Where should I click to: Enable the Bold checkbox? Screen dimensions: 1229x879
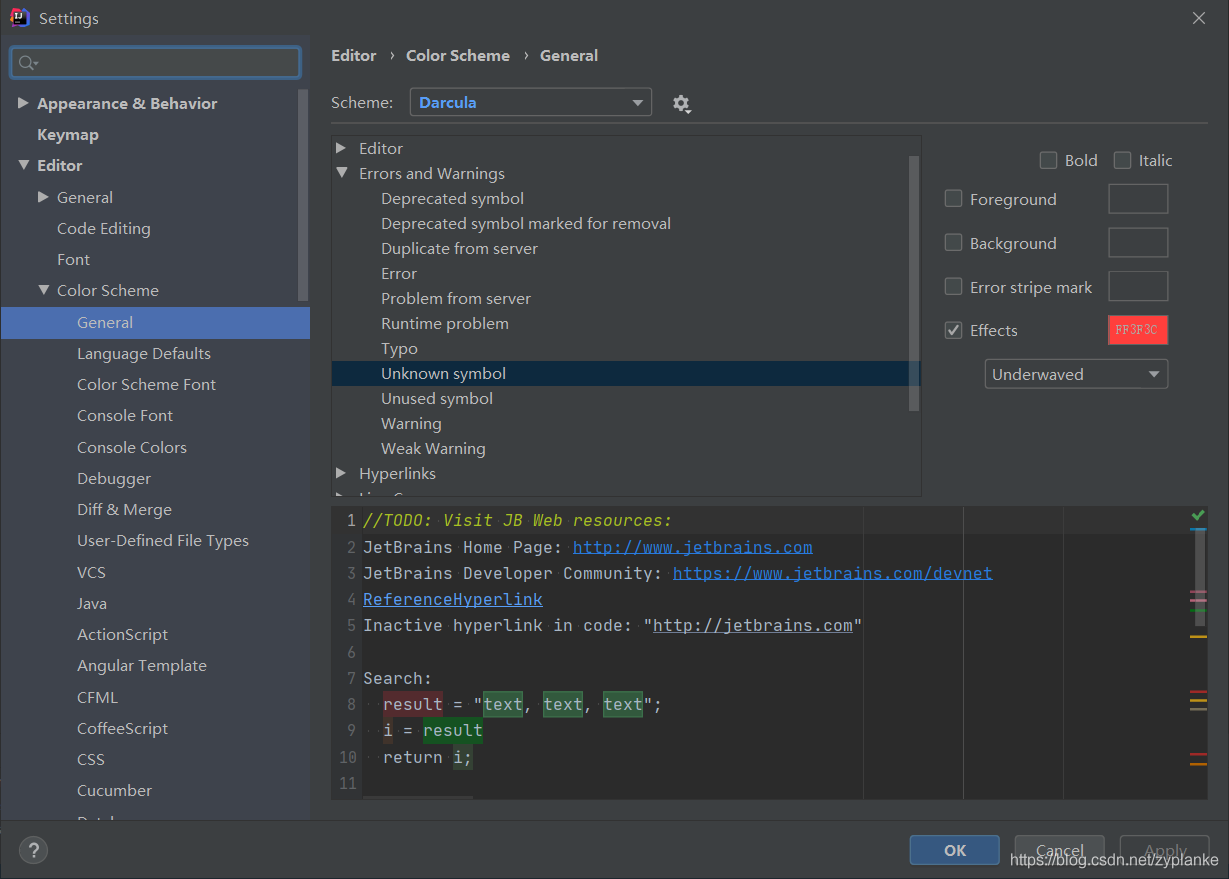point(1048,159)
